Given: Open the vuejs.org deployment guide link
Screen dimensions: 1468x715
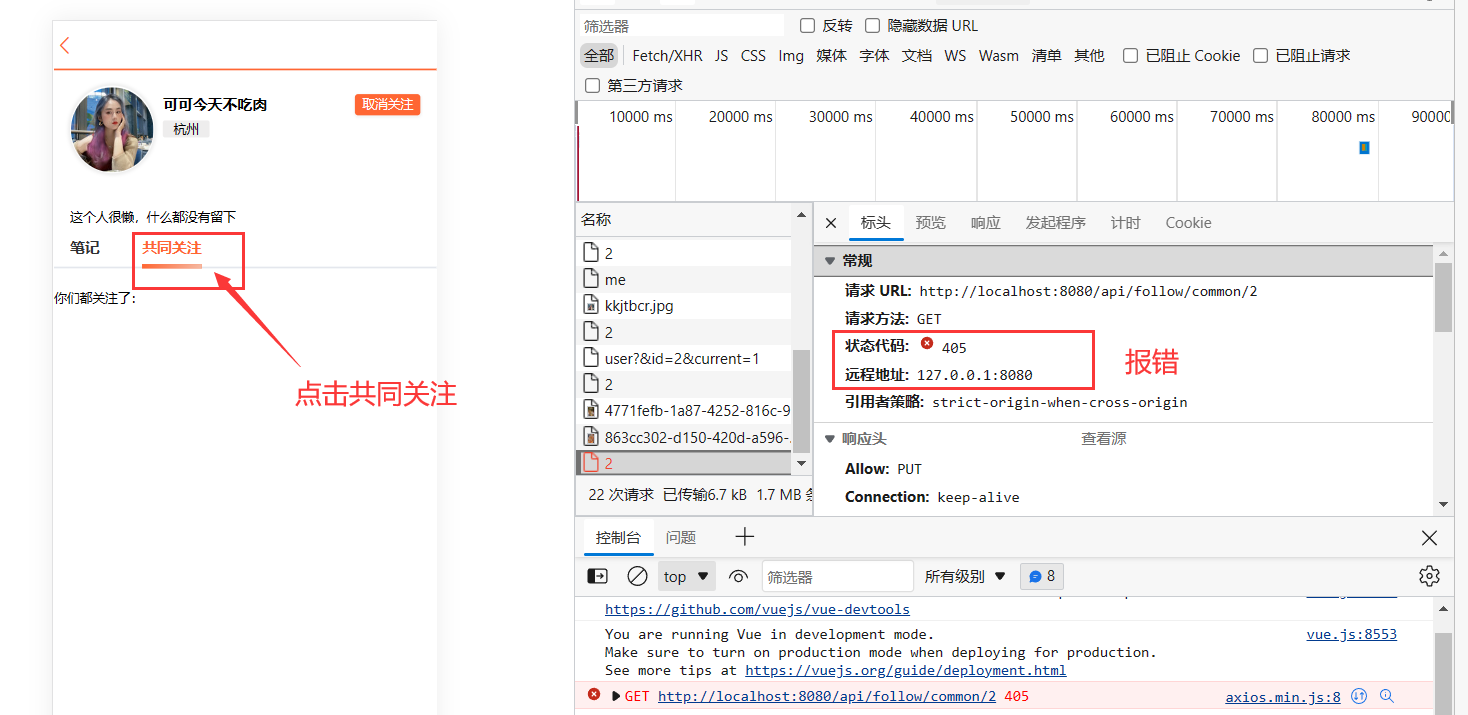Looking at the screenshot, I should click(x=905, y=670).
